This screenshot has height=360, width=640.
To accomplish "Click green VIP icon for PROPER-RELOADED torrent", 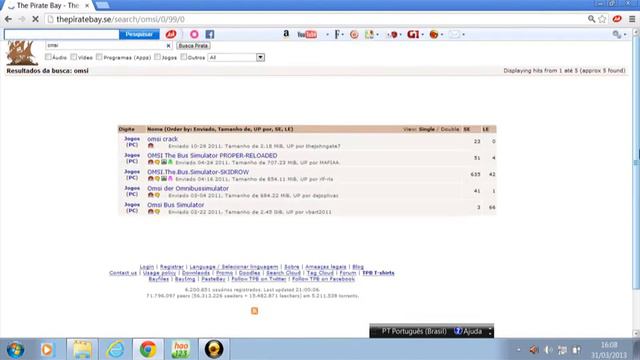I will tap(170, 162).
